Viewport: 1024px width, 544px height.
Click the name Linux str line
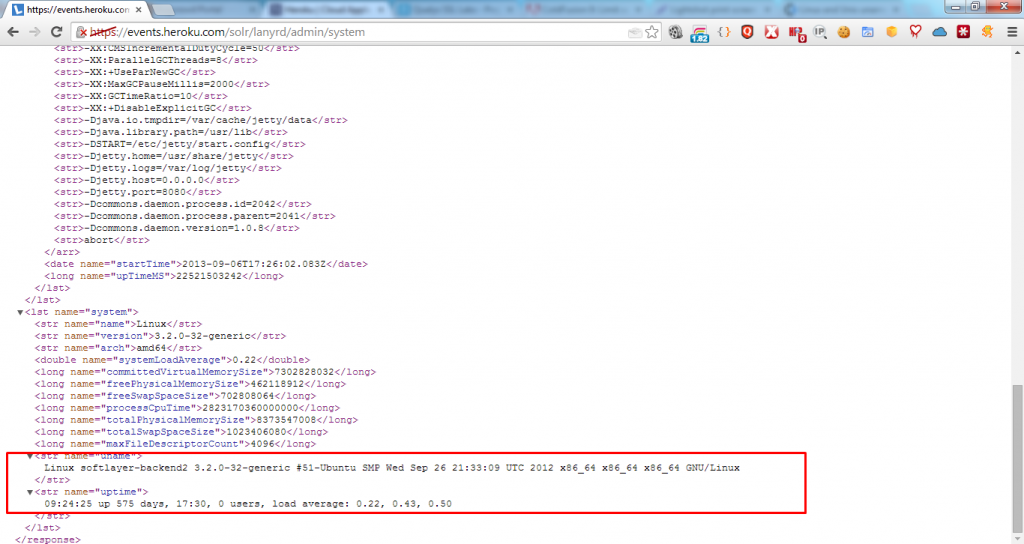pyautogui.click(x=118, y=324)
